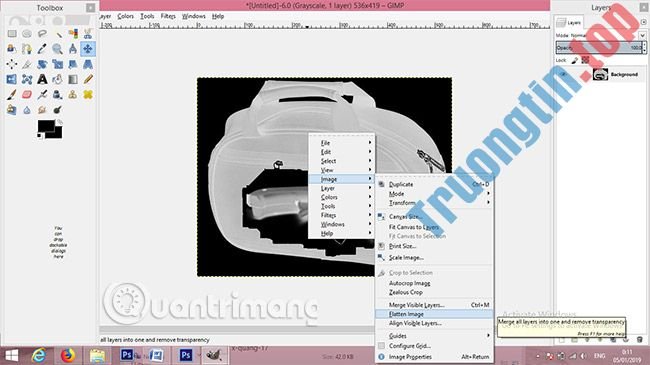Click the foreground color swatch
This screenshot has width=650, height=365.
click(45, 126)
